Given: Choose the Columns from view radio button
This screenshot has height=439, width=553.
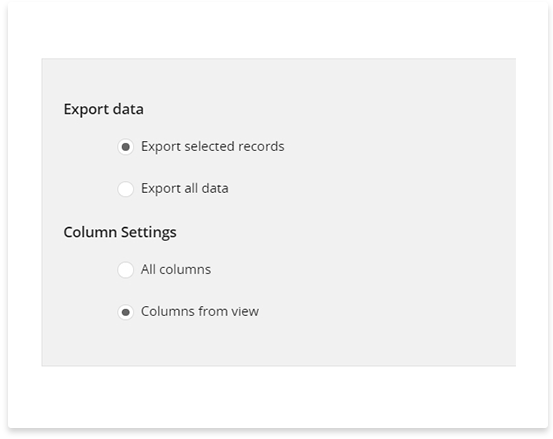Looking at the screenshot, I should coord(126,312).
